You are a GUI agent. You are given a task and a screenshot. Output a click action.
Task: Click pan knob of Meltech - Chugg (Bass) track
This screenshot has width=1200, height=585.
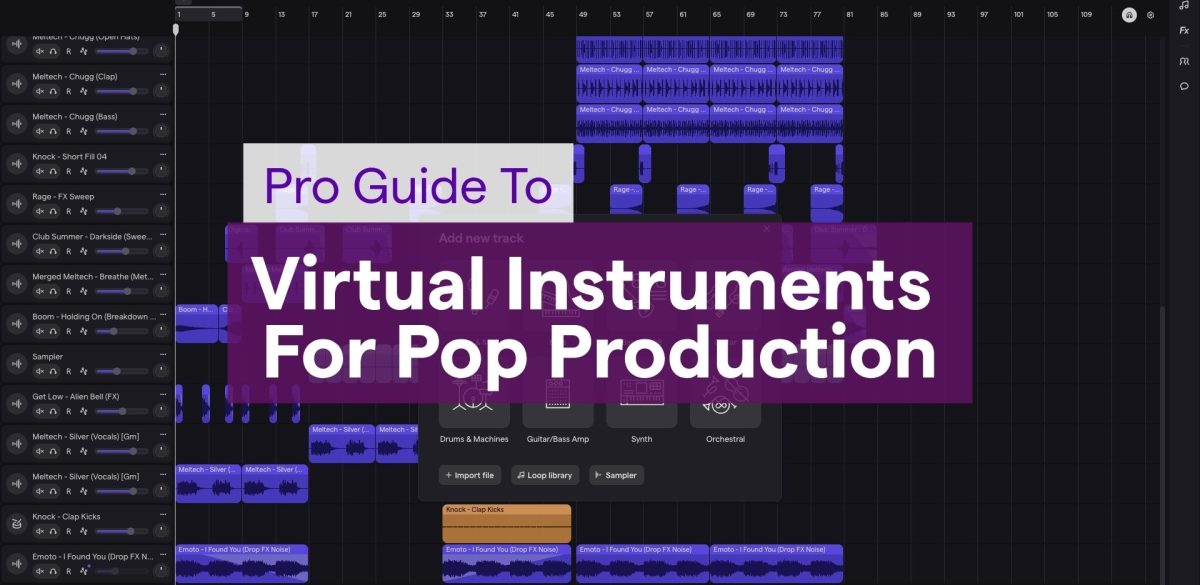point(161,131)
